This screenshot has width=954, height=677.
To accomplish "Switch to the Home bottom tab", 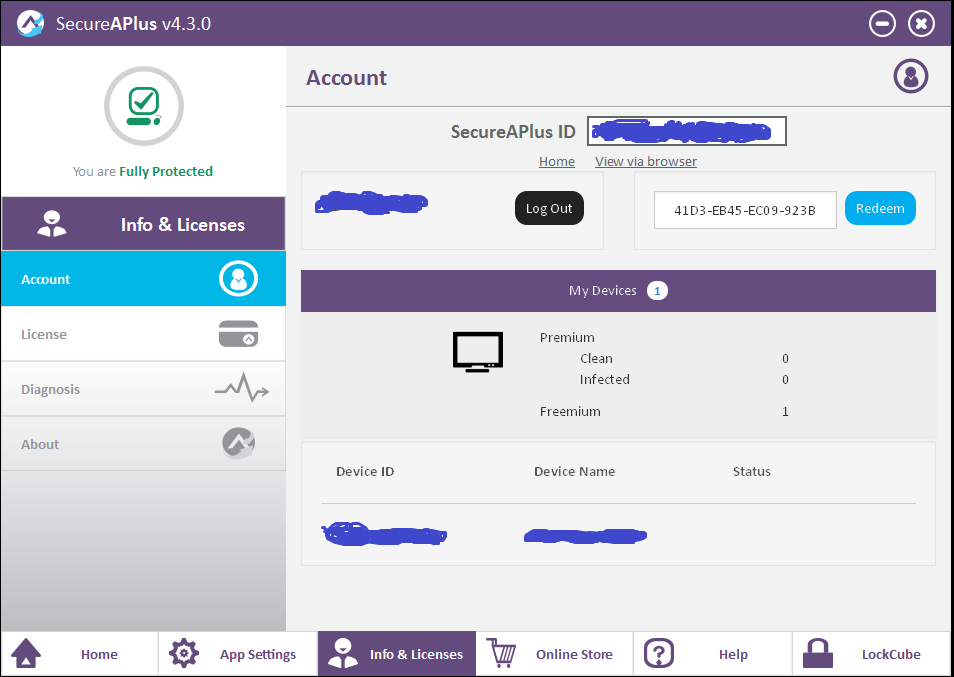I will pyautogui.click(x=80, y=653).
